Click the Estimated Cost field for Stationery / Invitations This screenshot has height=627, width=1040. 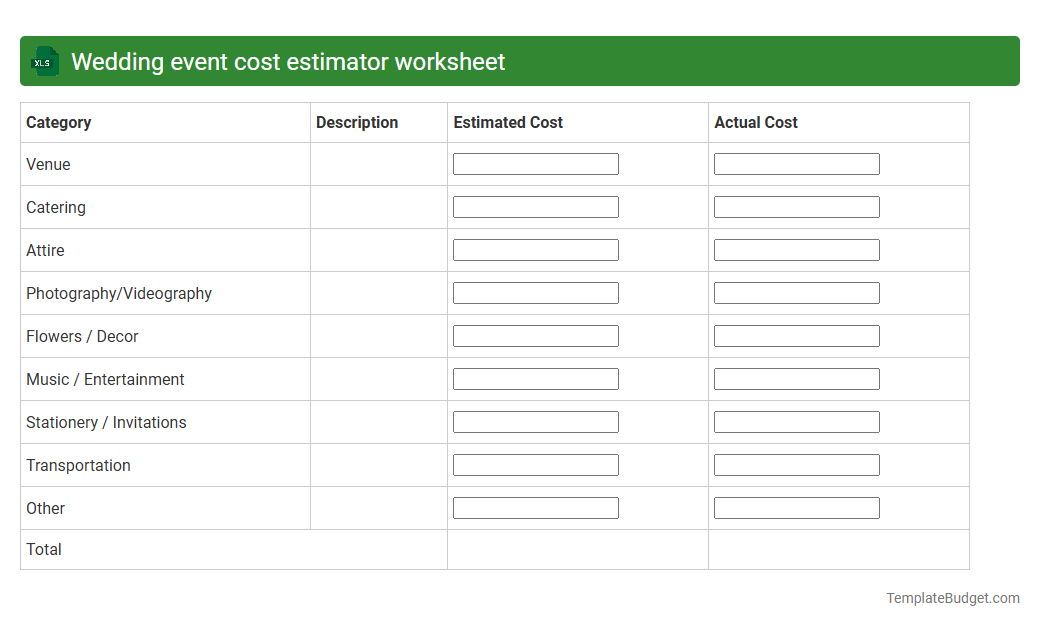(535, 421)
